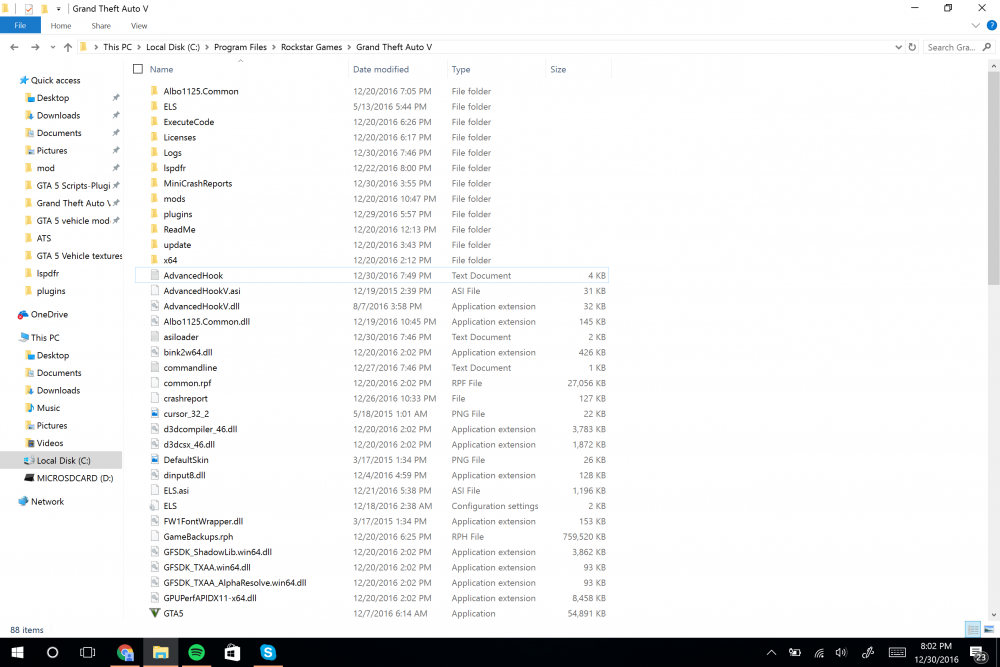Screen dimensions: 1000x667
Task: Expand the chevron after Local Disk (C:) breadcrumb
Action: tap(207, 47)
